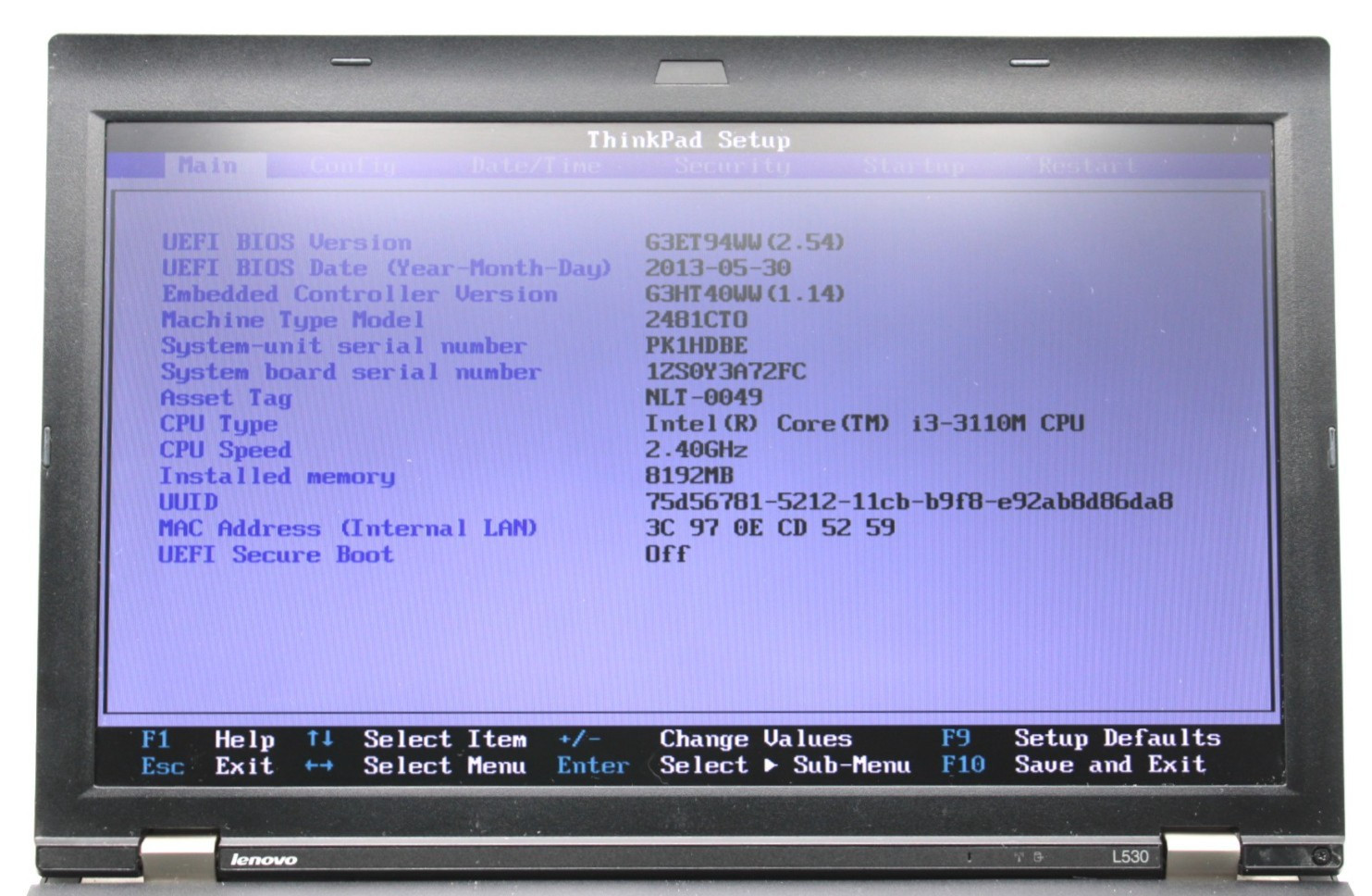Click the F9 Setup Defaults hint
Screen dimensions: 1372x896
coord(1081,738)
